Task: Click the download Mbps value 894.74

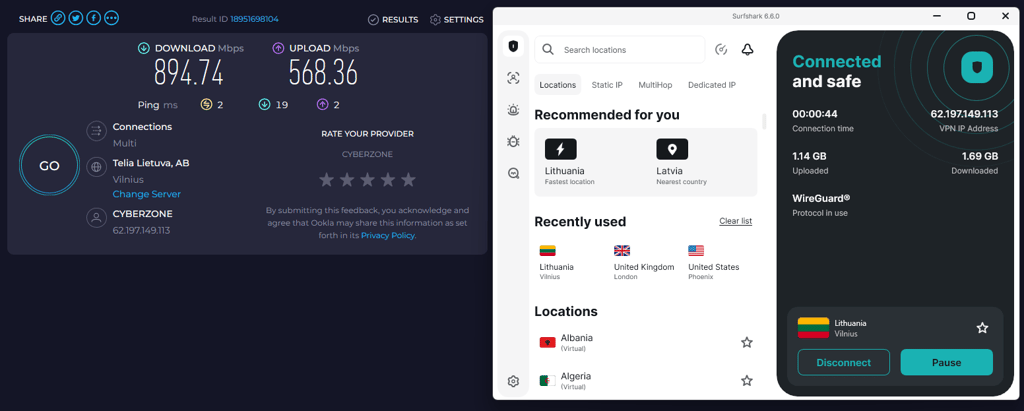Action: pyautogui.click(x=189, y=73)
